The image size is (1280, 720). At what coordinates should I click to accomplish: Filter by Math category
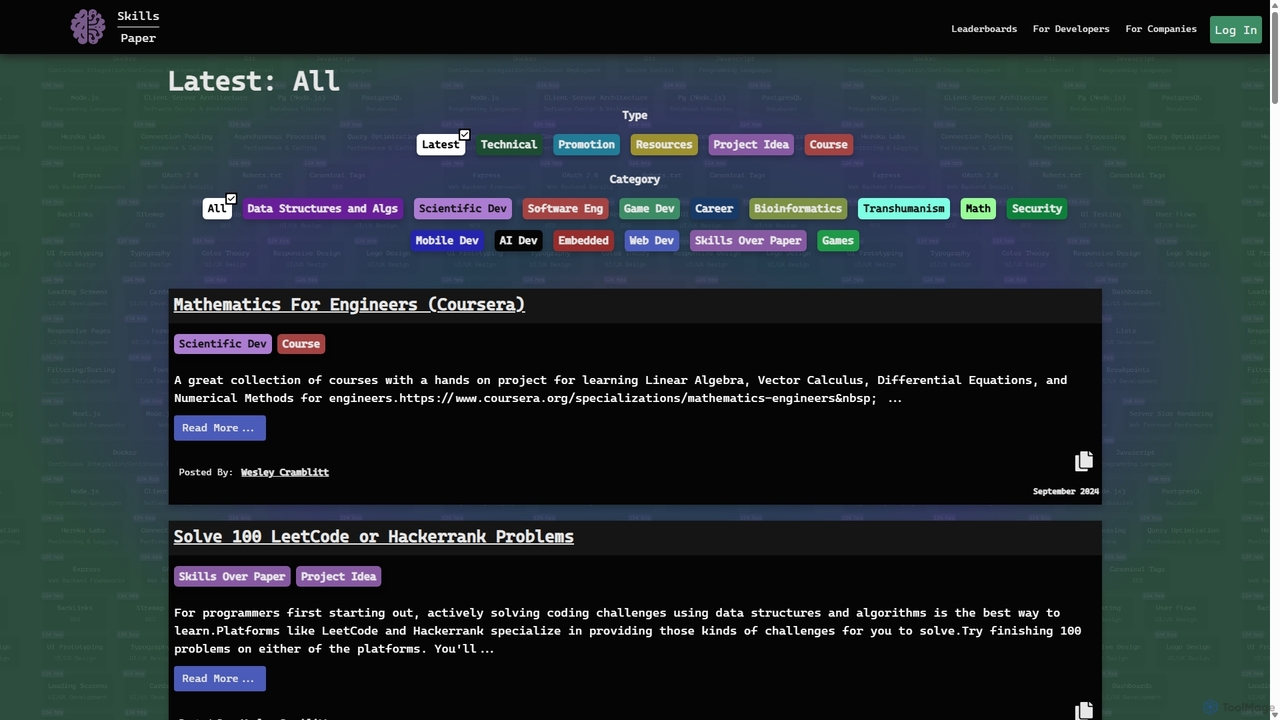(x=978, y=208)
